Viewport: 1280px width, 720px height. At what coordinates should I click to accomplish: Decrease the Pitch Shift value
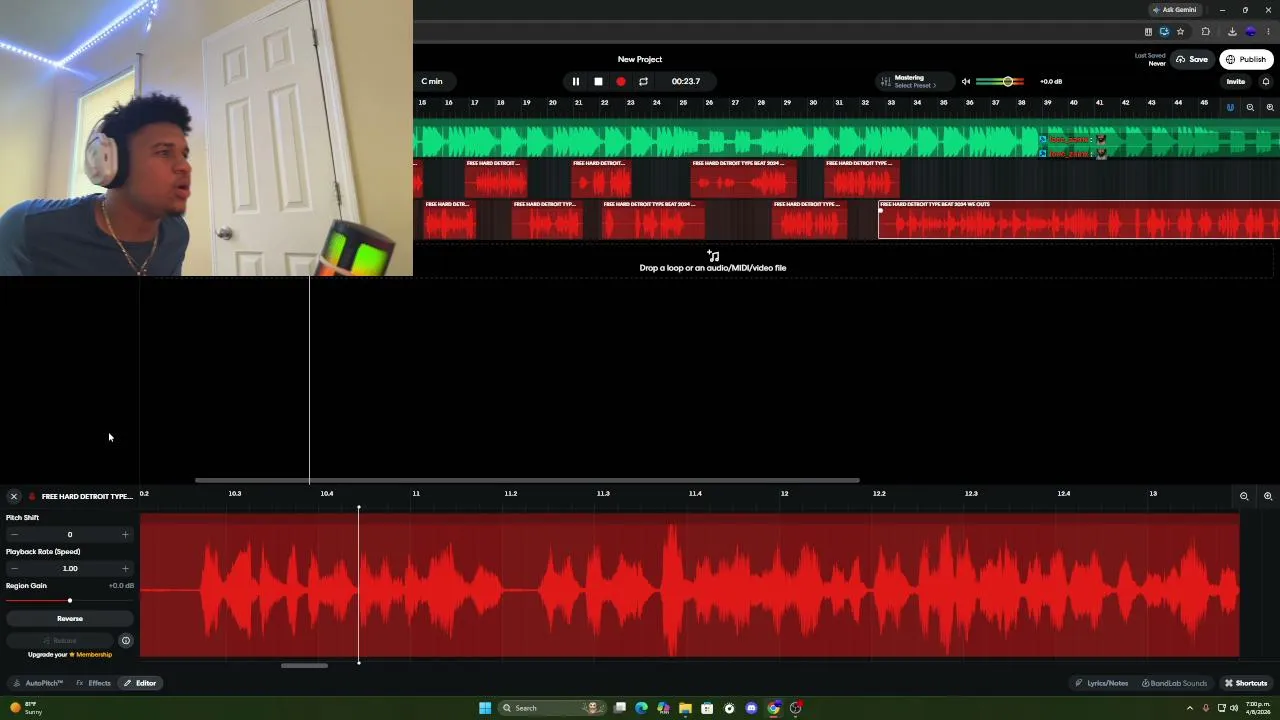[x=14, y=535]
